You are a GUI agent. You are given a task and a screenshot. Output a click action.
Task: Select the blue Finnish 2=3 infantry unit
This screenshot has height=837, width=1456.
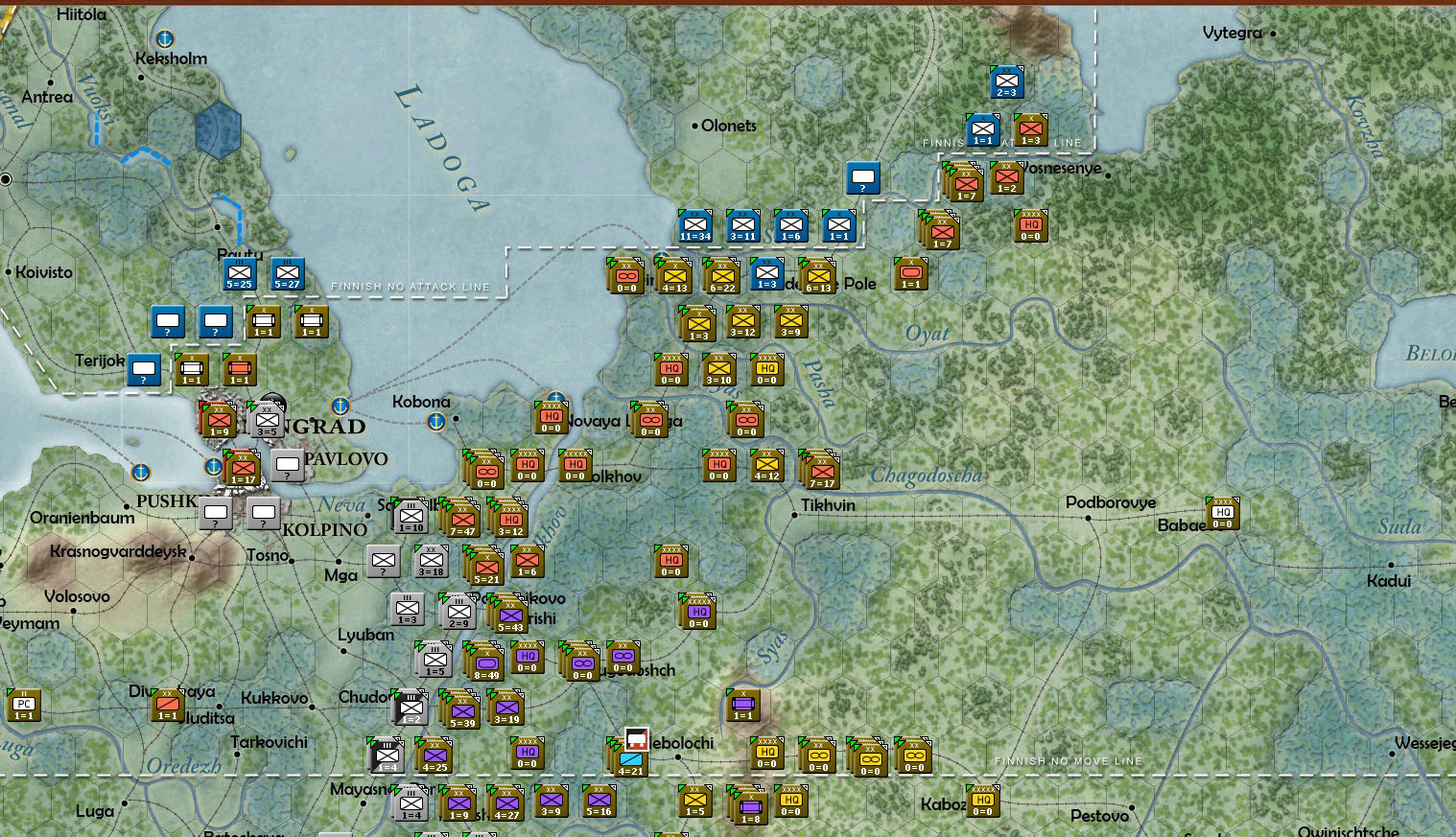click(1006, 82)
